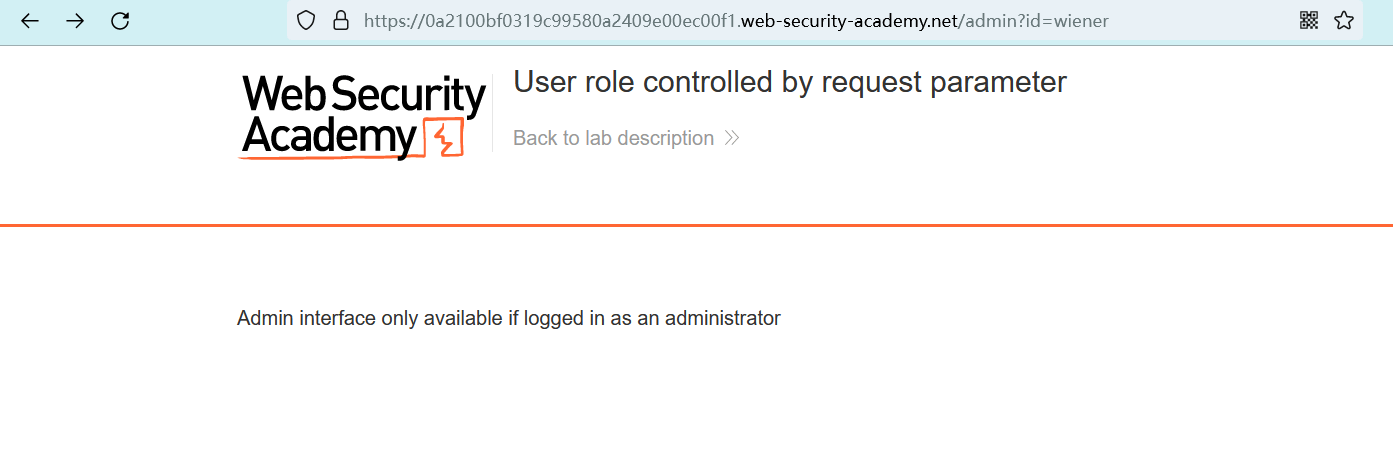Click the "Web Security" text in the logo

363,95
